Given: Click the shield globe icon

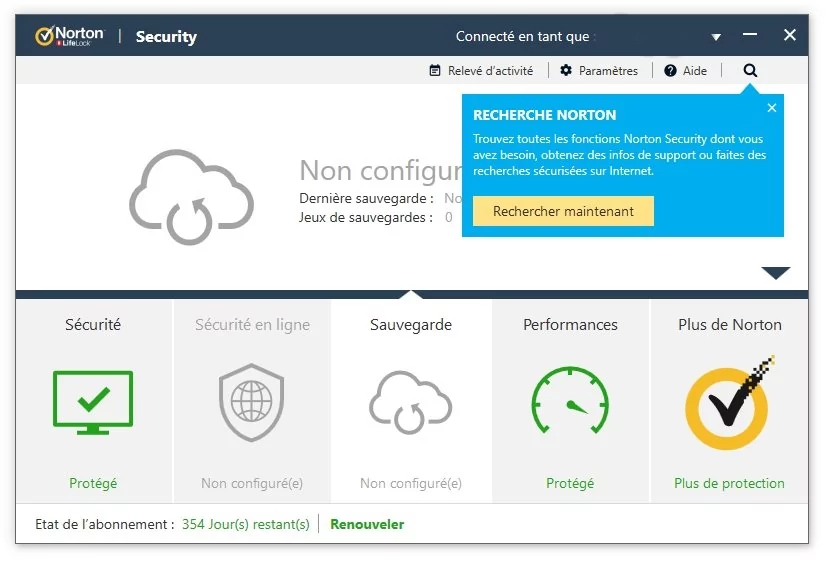Looking at the screenshot, I should [251, 402].
